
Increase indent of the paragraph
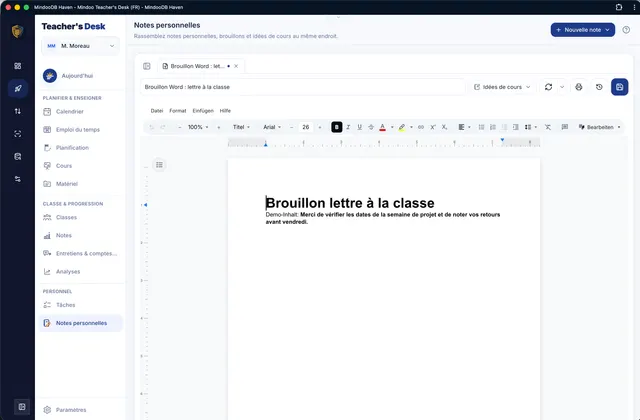coord(516,127)
